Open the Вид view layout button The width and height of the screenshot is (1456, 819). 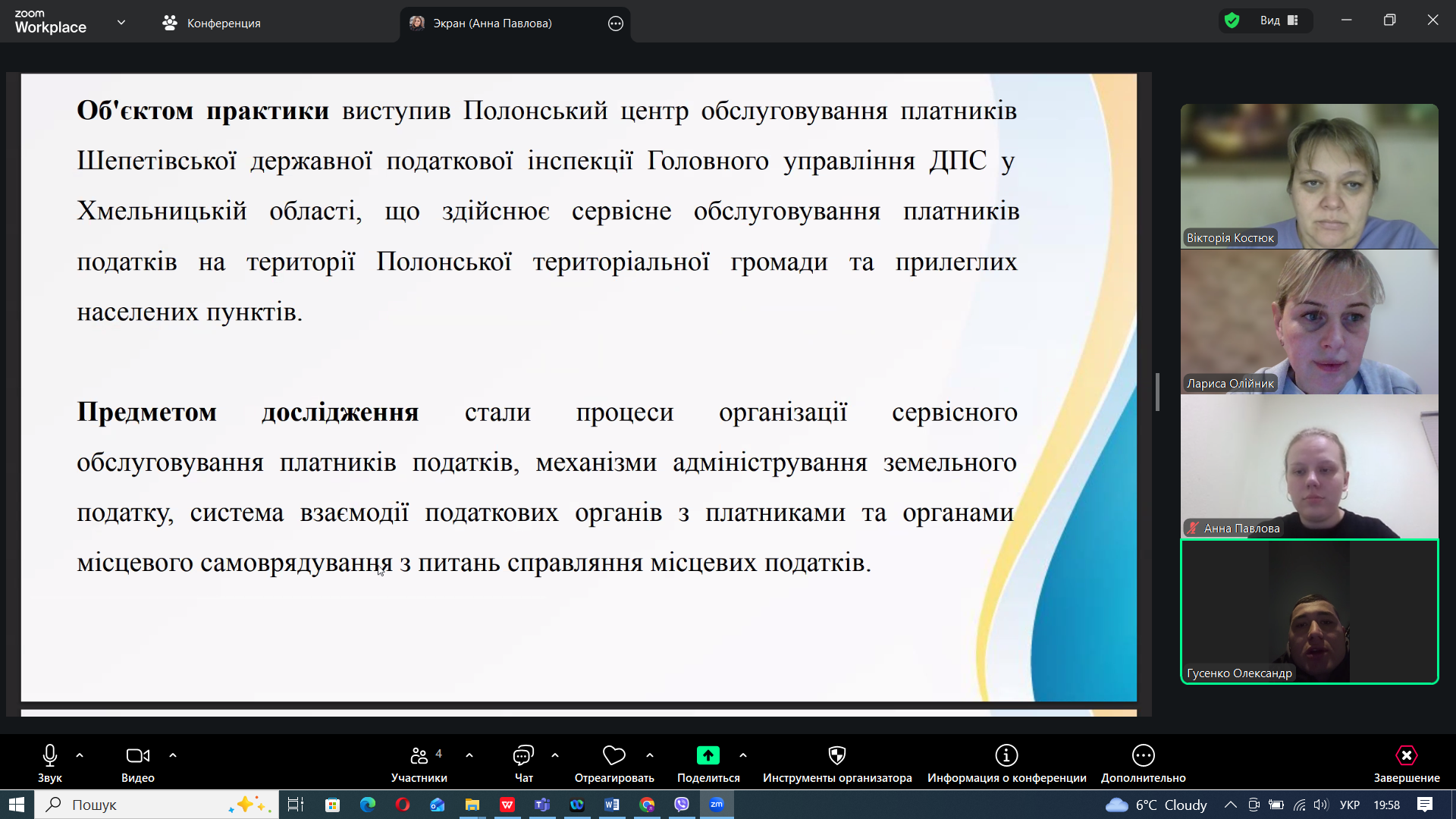(1279, 20)
